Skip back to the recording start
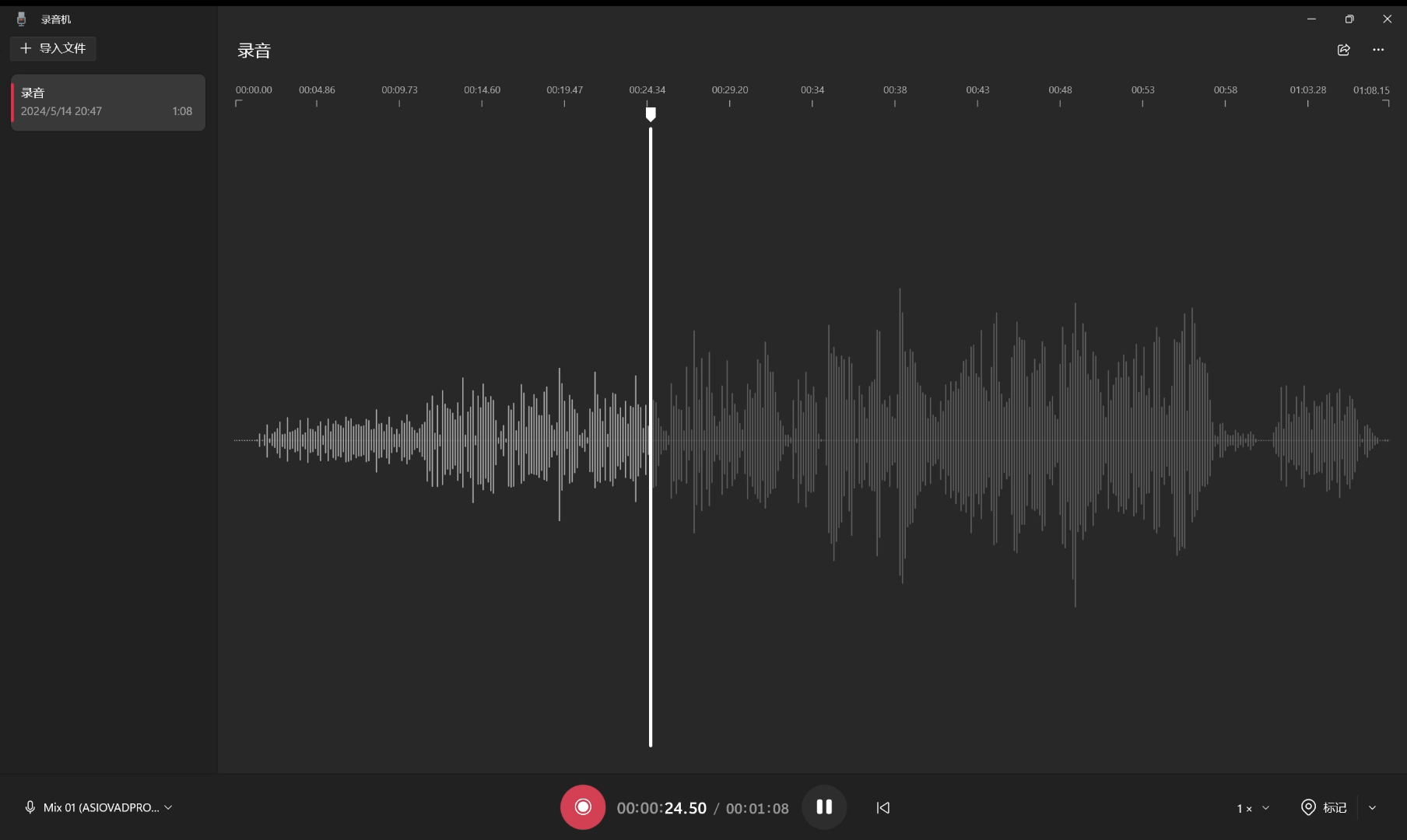 pyautogui.click(x=883, y=807)
